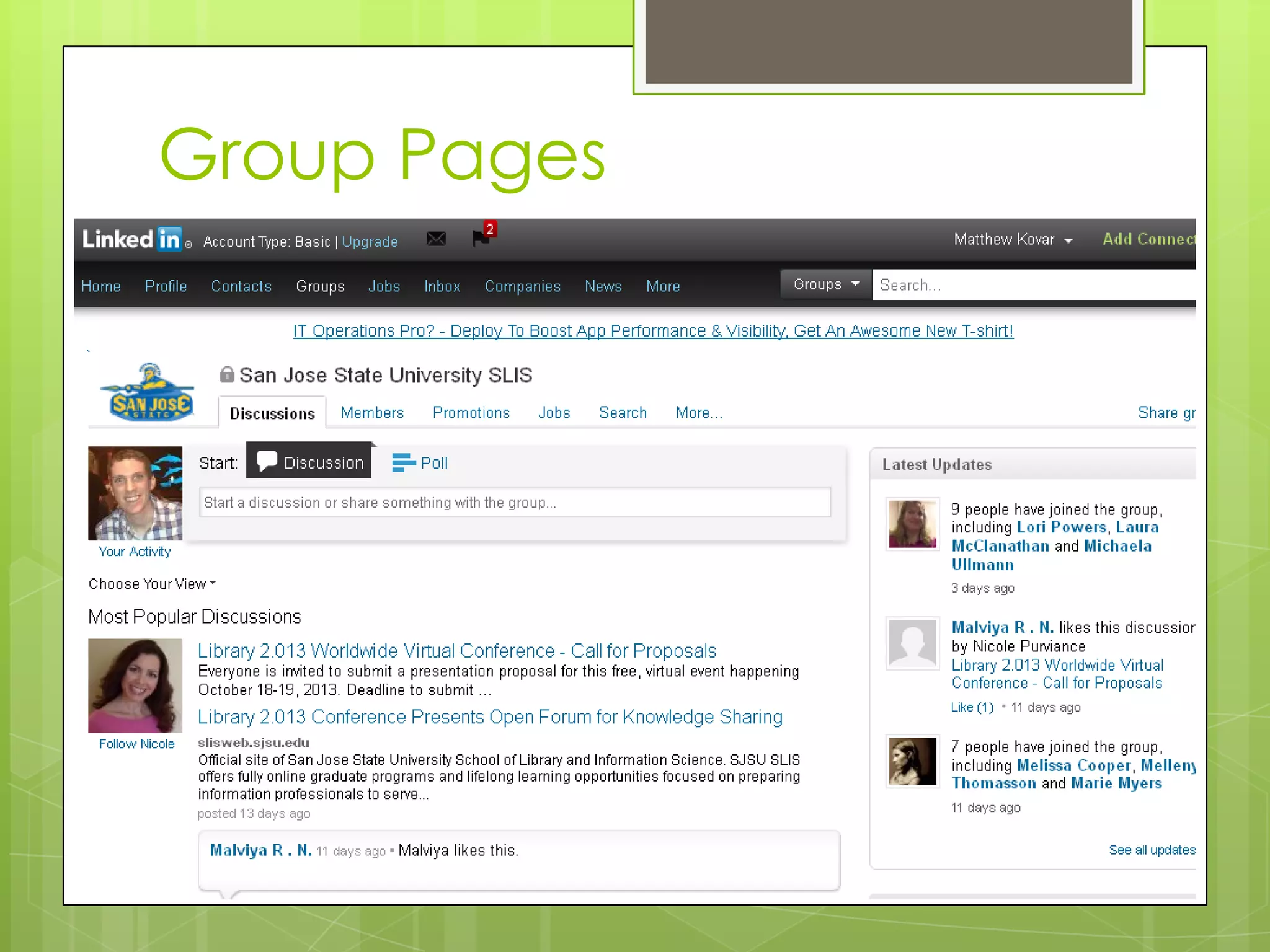
Task: Click blank avatar beside Malviya update
Action: pyautogui.click(x=912, y=643)
